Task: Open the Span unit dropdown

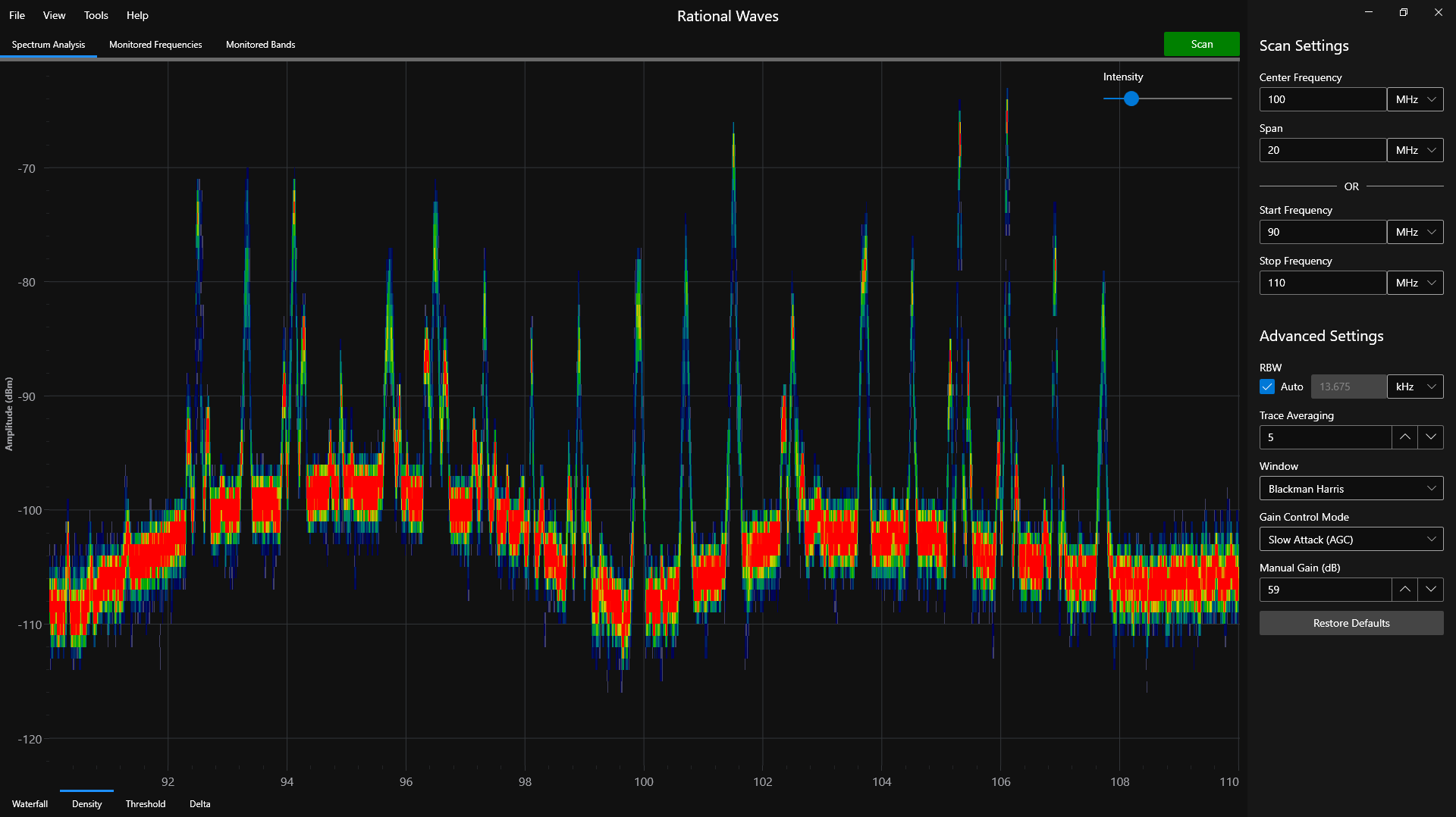Action: coord(1415,149)
